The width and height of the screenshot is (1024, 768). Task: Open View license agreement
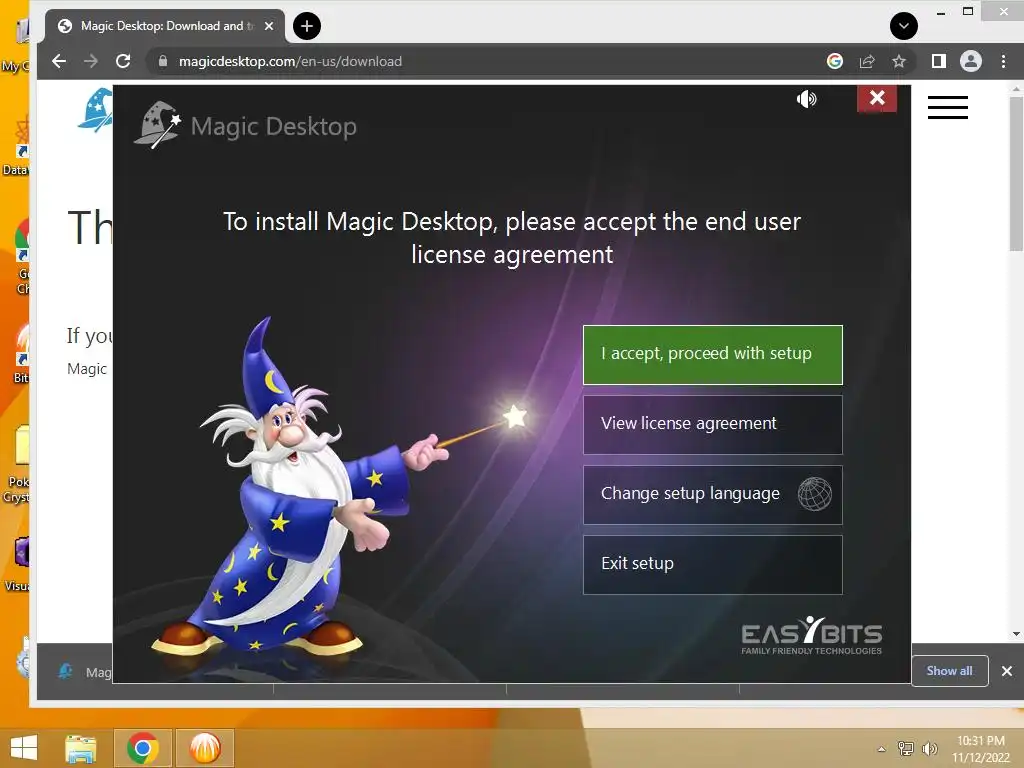click(712, 424)
